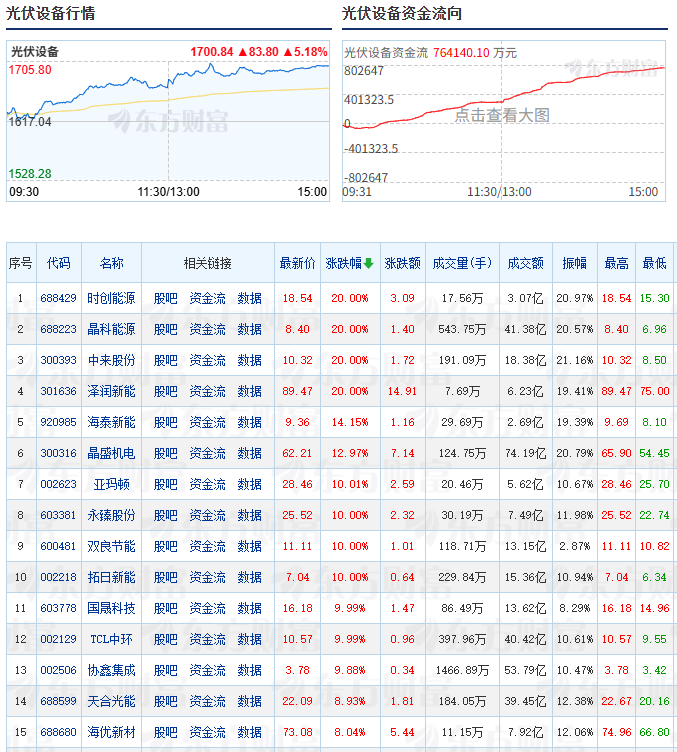Open 股吧 for 时创能源

[165, 298]
